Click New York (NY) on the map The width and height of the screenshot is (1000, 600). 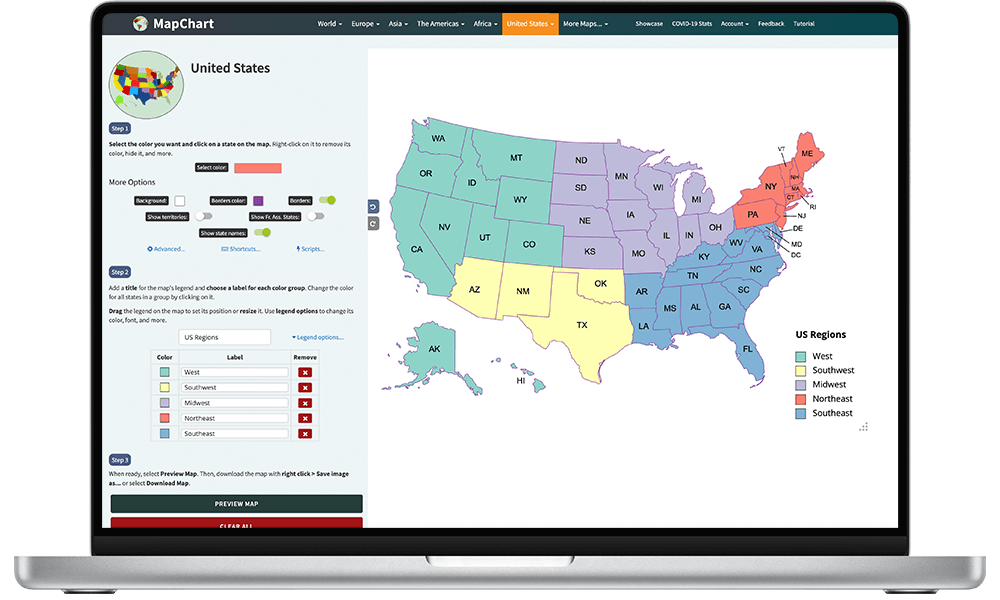pos(770,187)
